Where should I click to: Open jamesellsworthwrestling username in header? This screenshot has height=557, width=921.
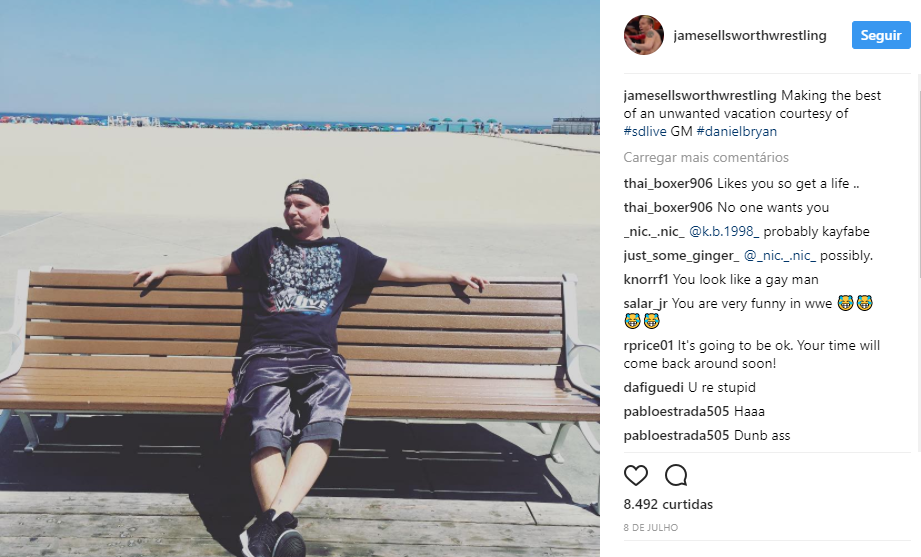(x=750, y=35)
